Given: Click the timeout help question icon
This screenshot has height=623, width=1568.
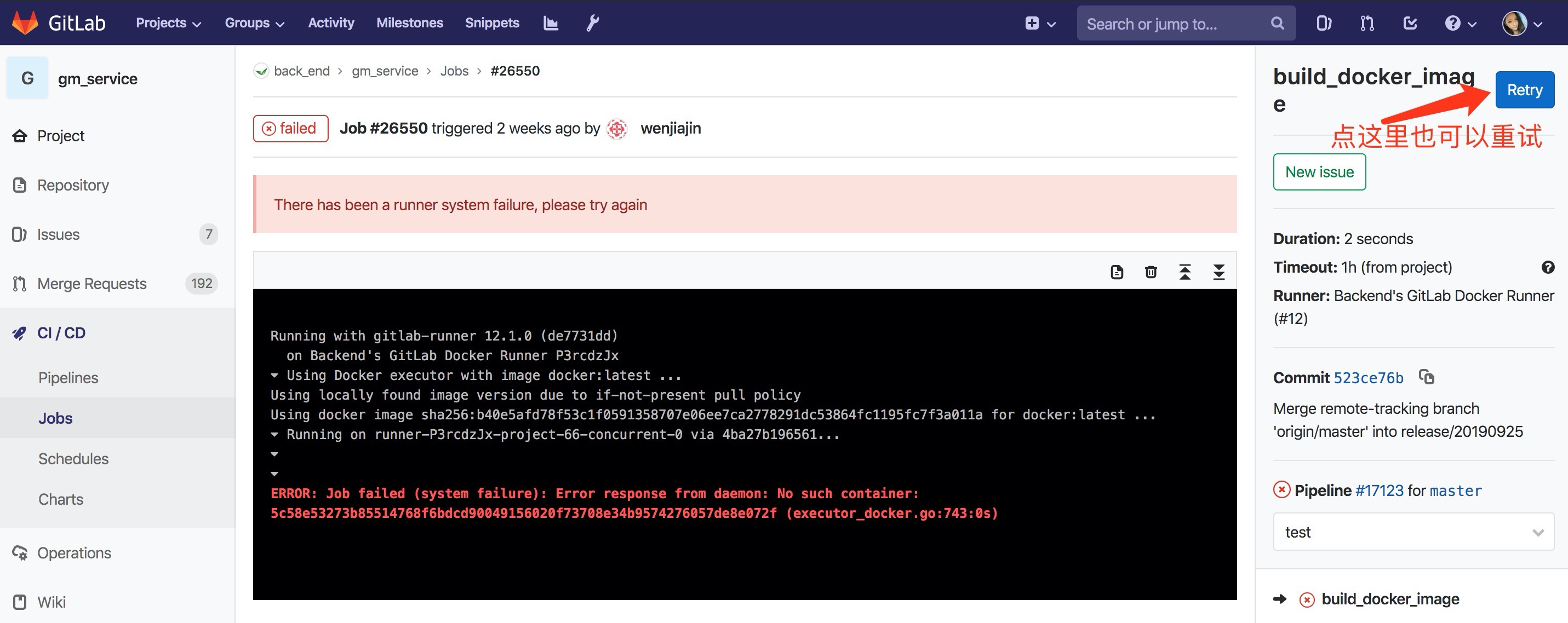Looking at the screenshot, I should (x=1547, y=267).
